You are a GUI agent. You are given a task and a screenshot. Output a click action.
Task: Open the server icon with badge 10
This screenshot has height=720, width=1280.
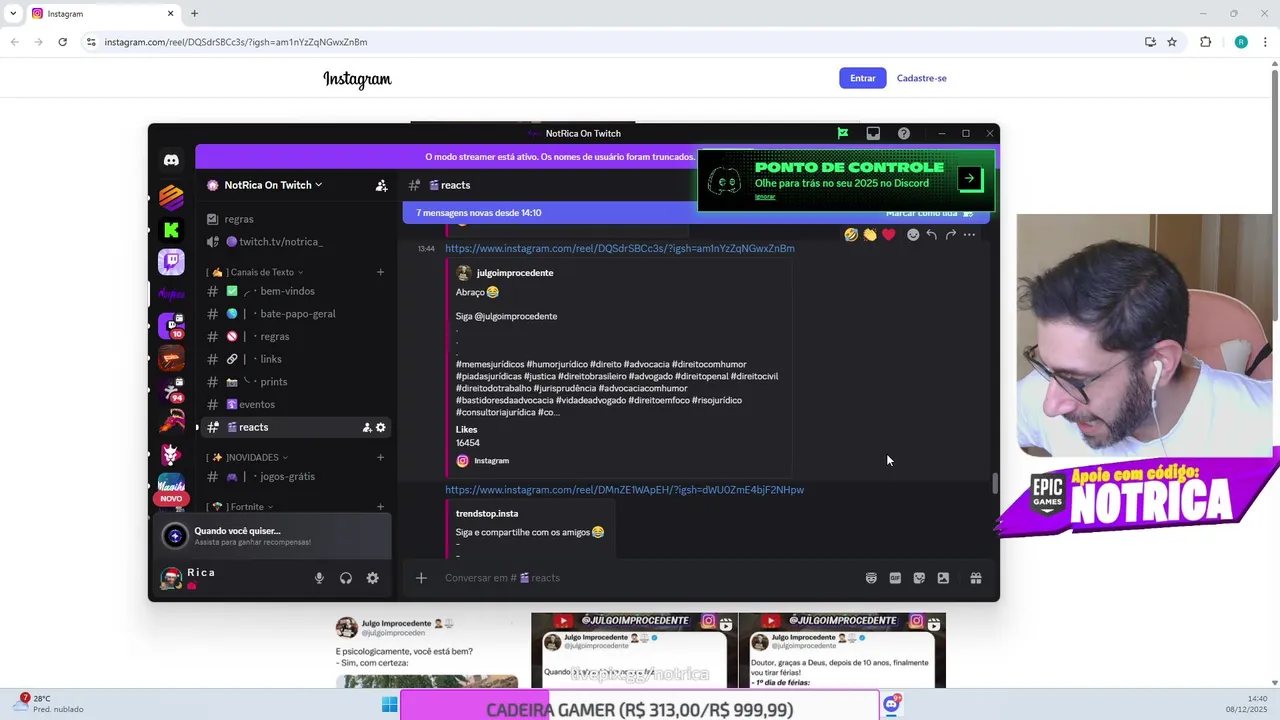(171, 326)
